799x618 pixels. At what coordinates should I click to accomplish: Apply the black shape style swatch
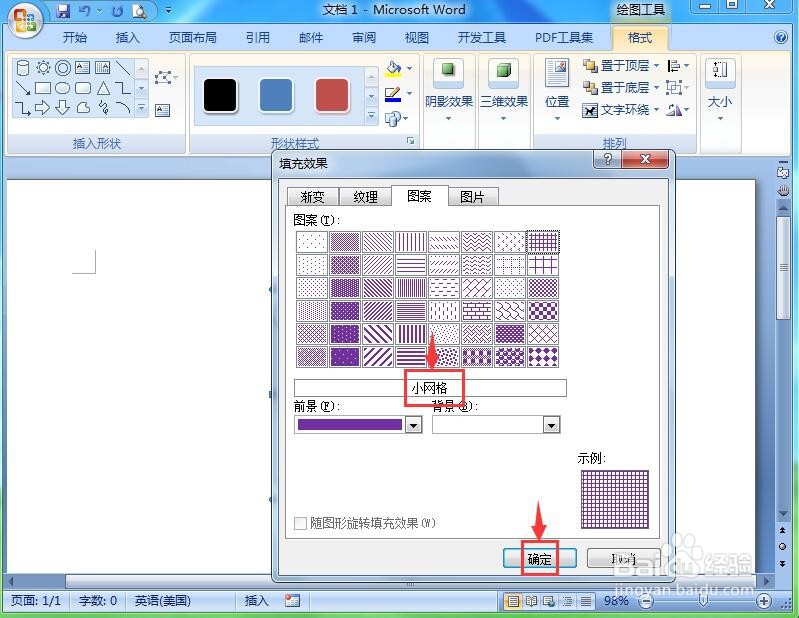click(x=220, y=95)
